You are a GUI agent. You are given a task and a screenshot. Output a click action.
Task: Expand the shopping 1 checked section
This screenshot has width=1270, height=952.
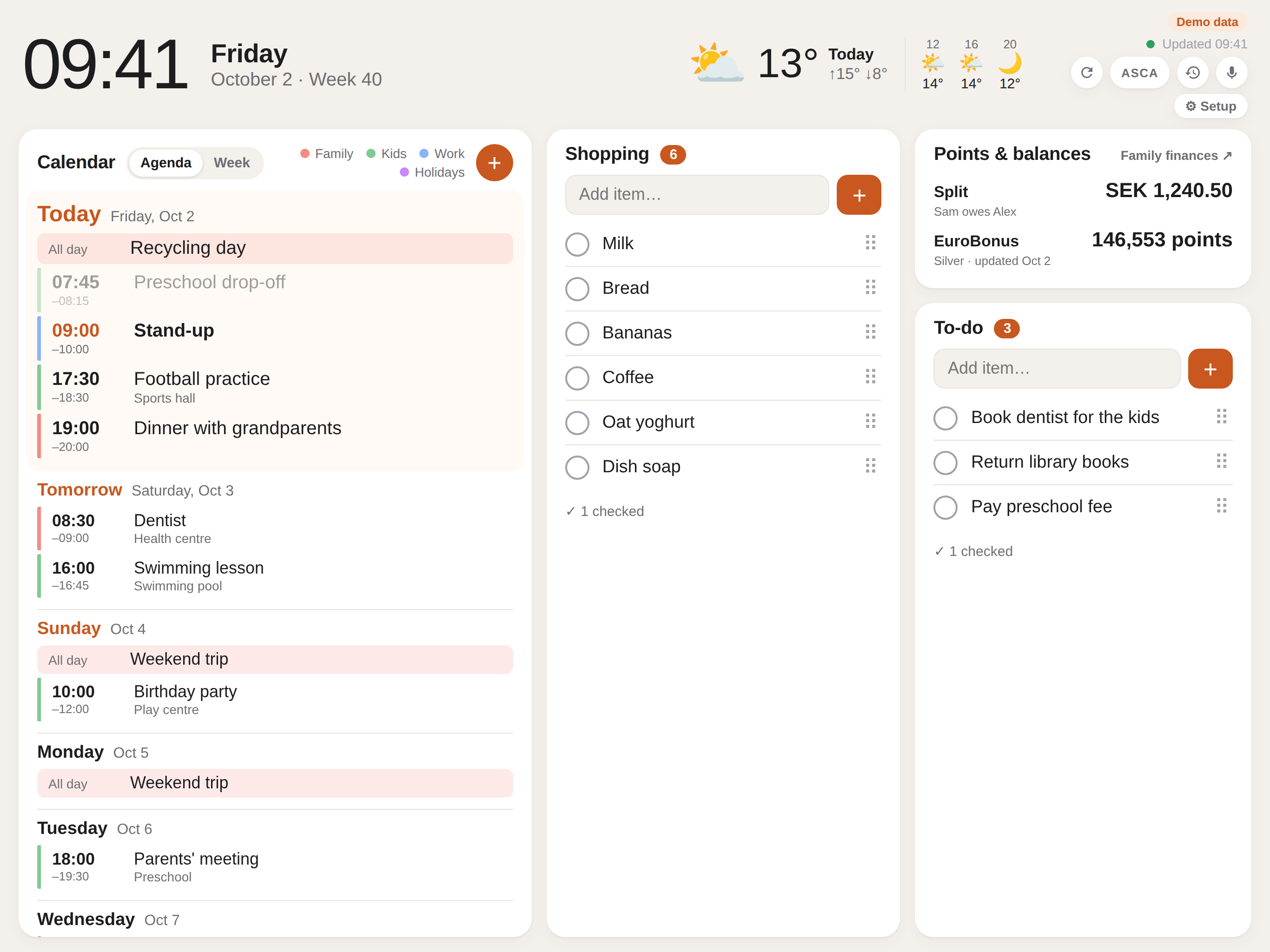click(x=605, y=511)
